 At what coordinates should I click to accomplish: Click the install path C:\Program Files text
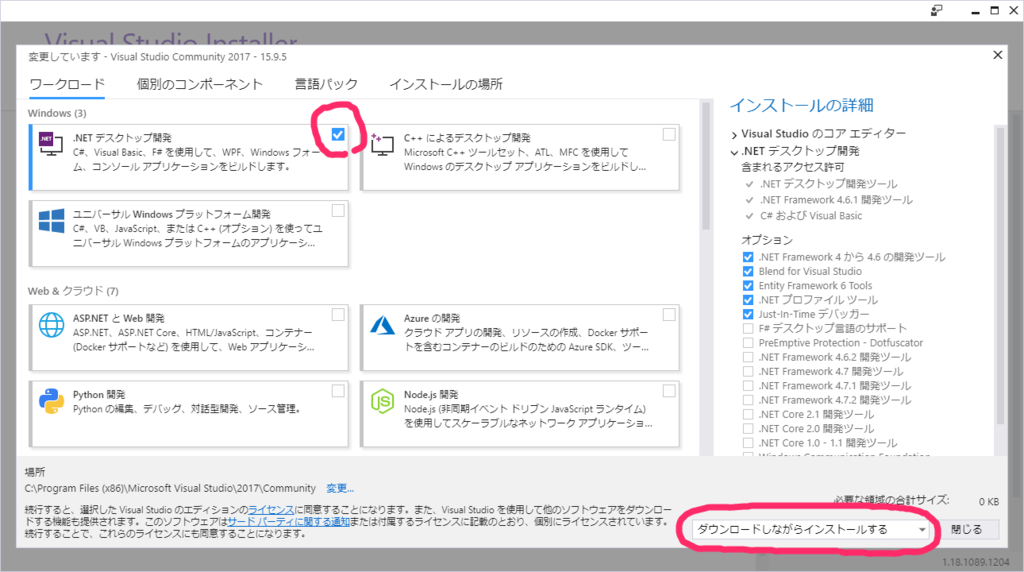(170, 488)
